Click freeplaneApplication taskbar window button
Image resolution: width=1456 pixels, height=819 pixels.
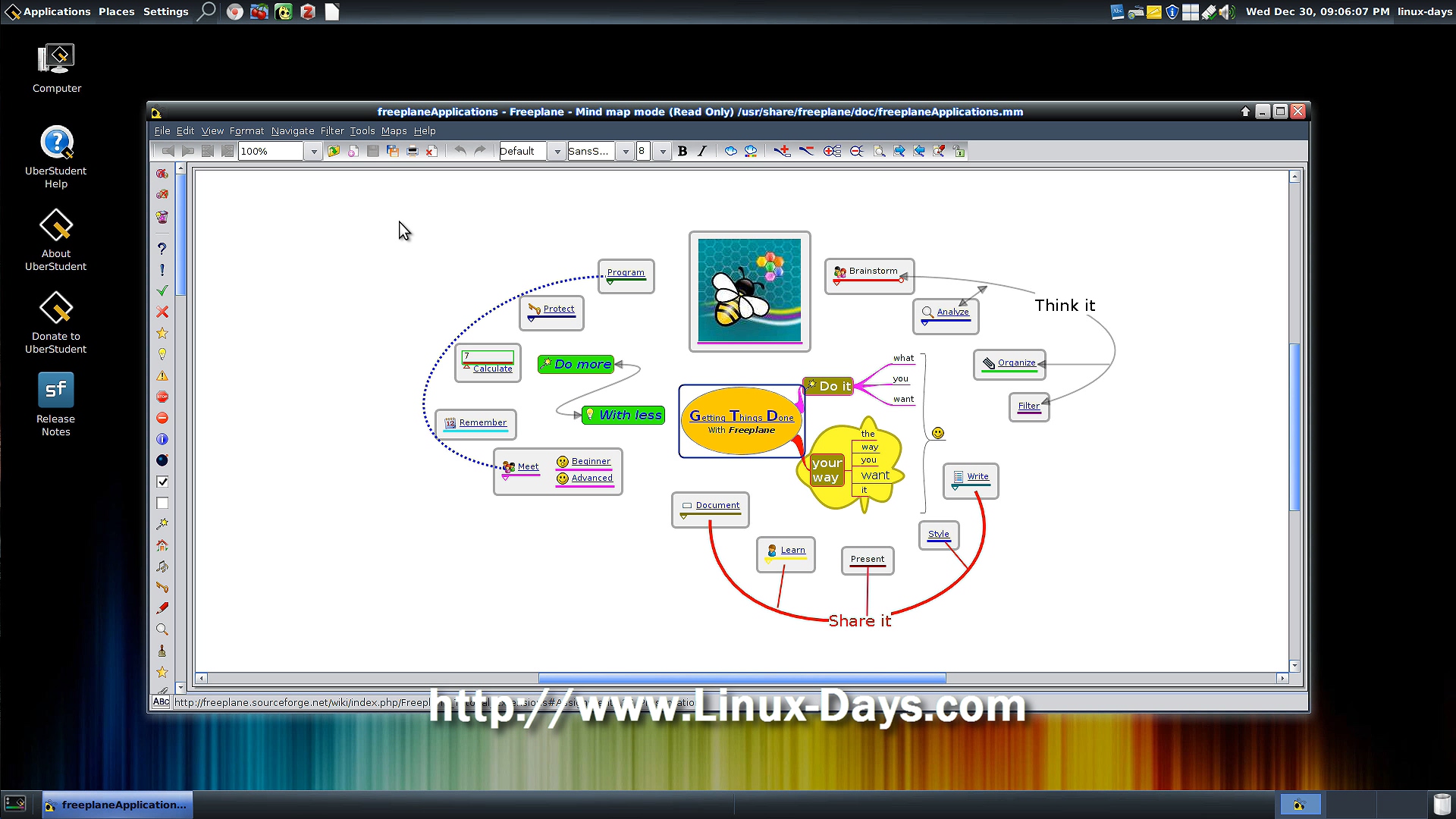pos(118,805)
